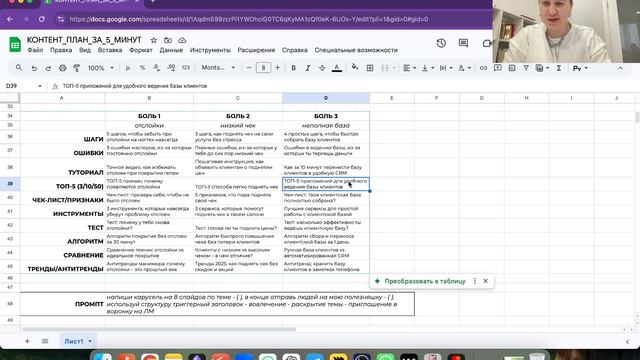Image resolution: width=640 pixels, height=360 pixels.
Task: Open filter views dropdown
Action: [x=542, y=68]
